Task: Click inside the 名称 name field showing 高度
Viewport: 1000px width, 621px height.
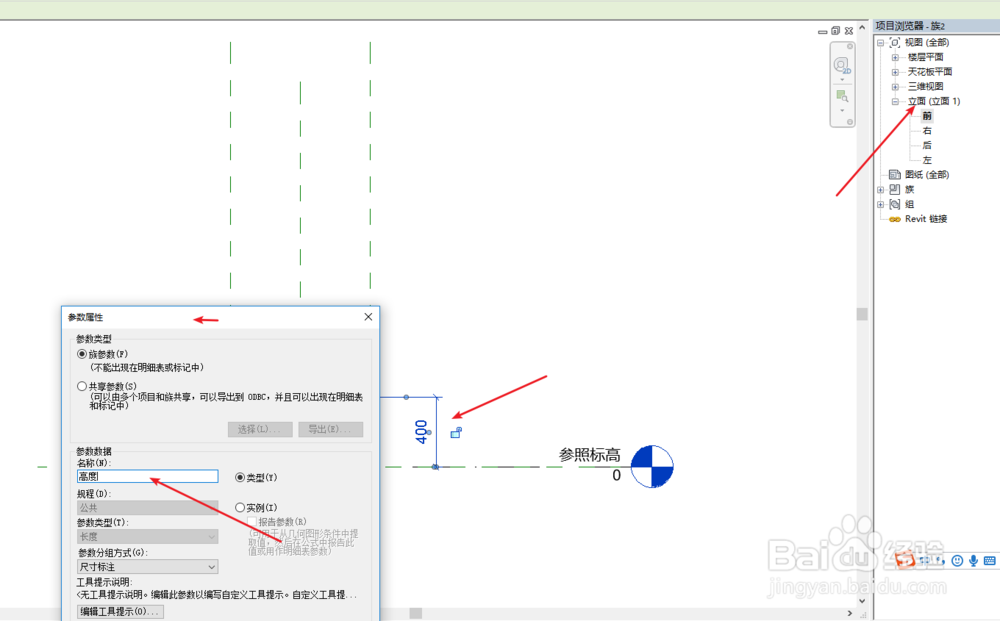Action: click(146, 476)
